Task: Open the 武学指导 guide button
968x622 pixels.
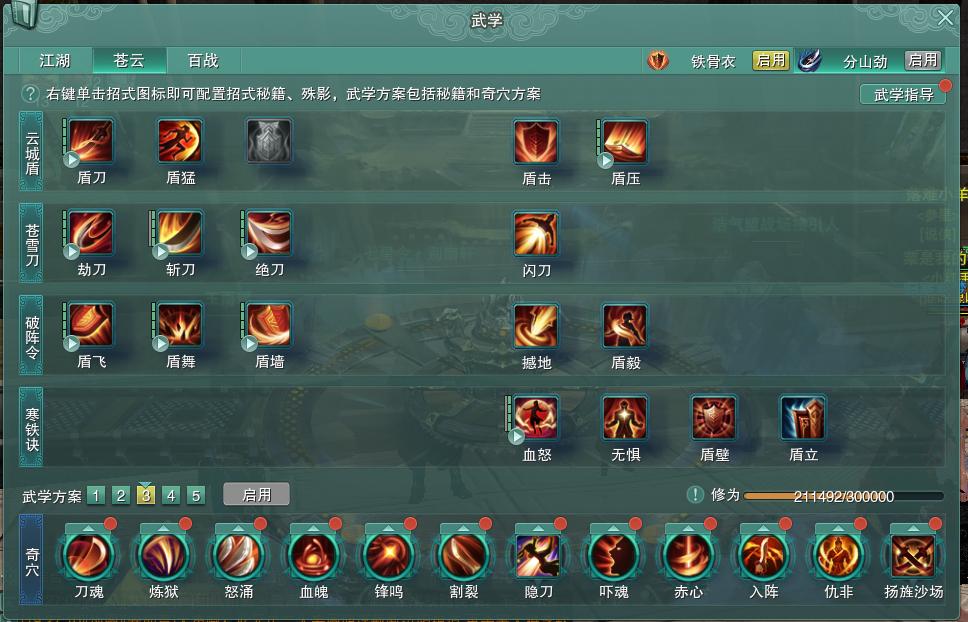Action: click(903, 94)
